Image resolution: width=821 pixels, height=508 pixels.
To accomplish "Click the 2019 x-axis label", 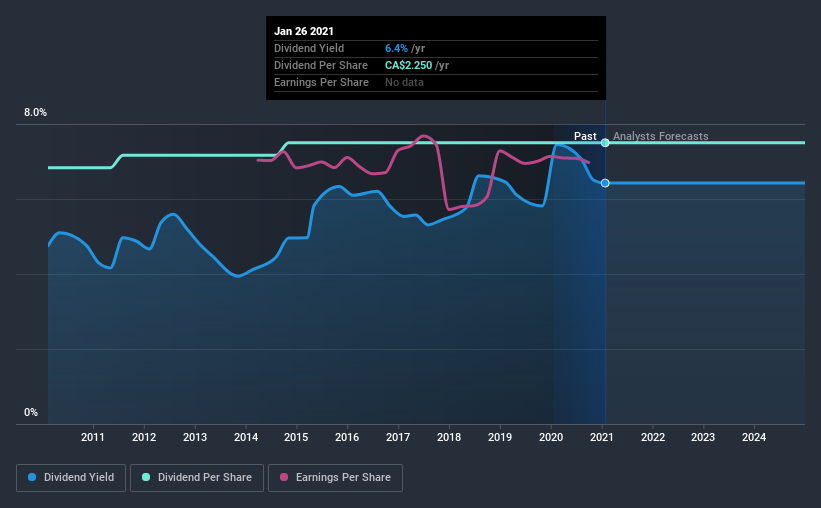I will point(500,437).
